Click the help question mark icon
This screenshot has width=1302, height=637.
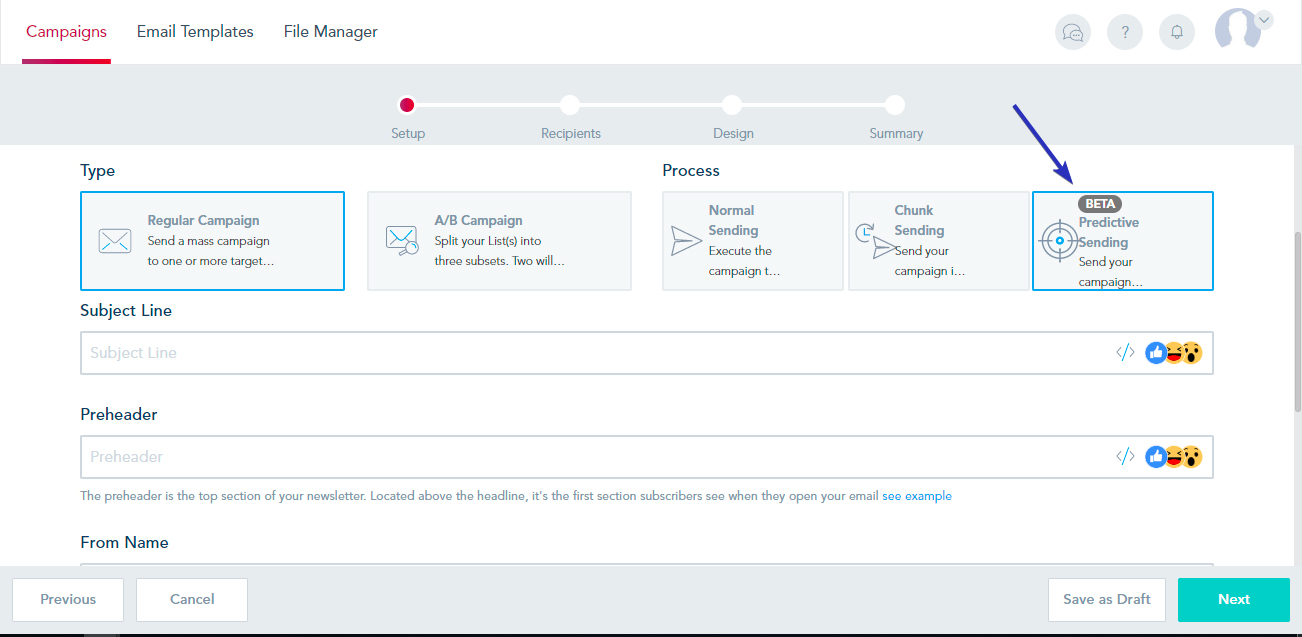click(1125, 32)
